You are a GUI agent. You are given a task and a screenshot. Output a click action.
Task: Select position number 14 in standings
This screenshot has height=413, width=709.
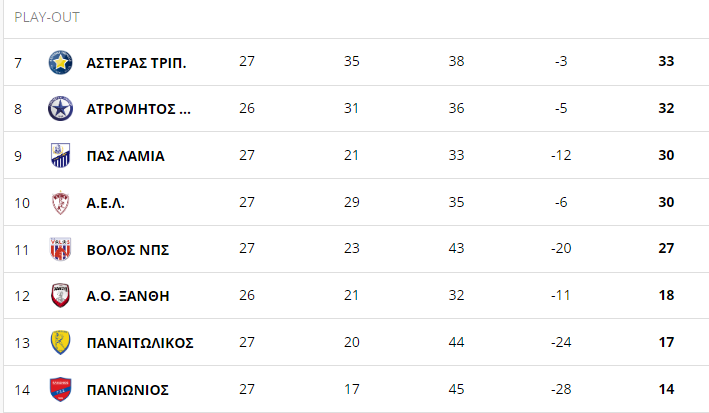click(22, 390)
